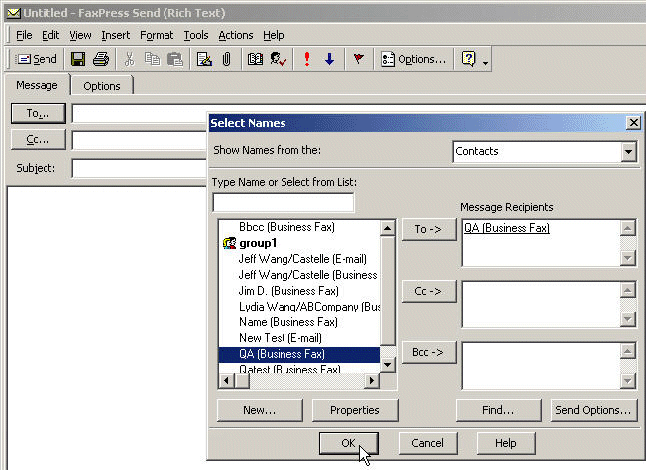Screen dimensions: 646x470
Task: Select group1 in the contact list
Action: click(x=259, y=243)
